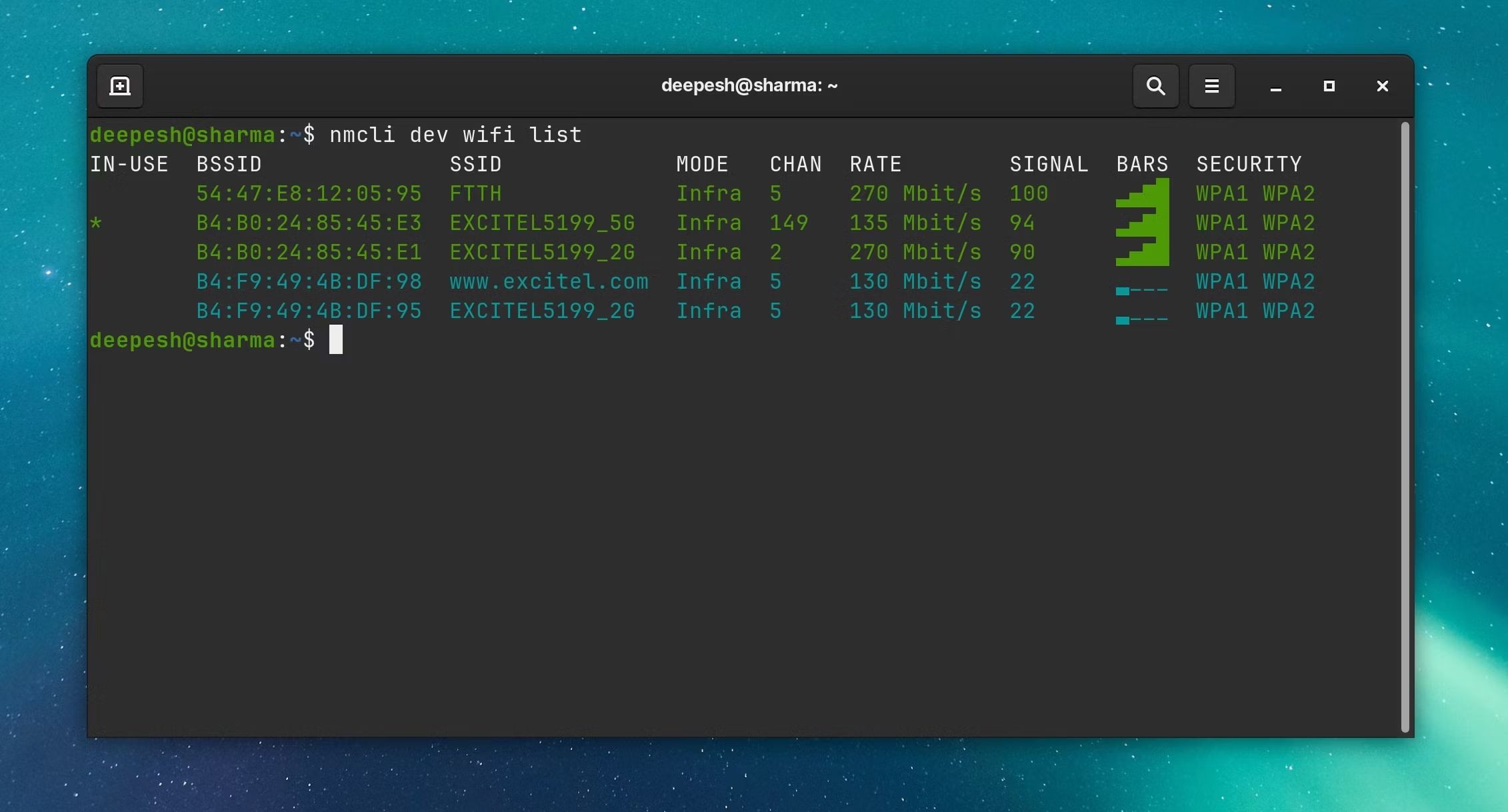
Task: Click the vertical scrollbar of terminal
Action: point(1405,427)
